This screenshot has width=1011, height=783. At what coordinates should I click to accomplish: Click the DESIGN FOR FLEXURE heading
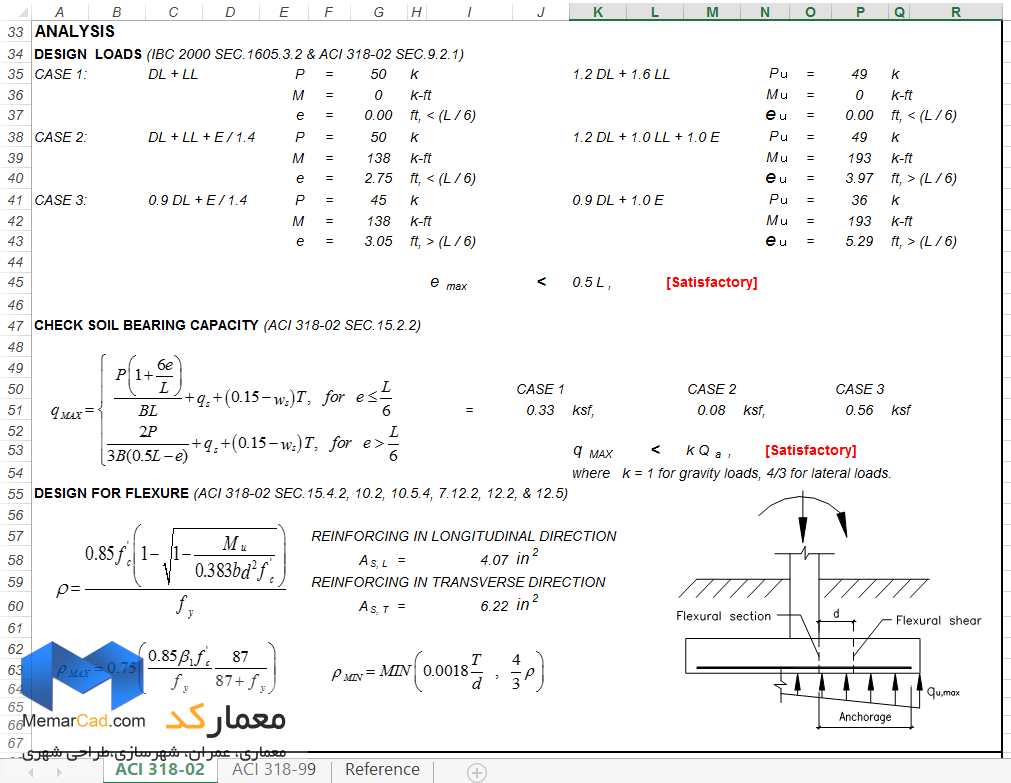click(x=112, y=493)
